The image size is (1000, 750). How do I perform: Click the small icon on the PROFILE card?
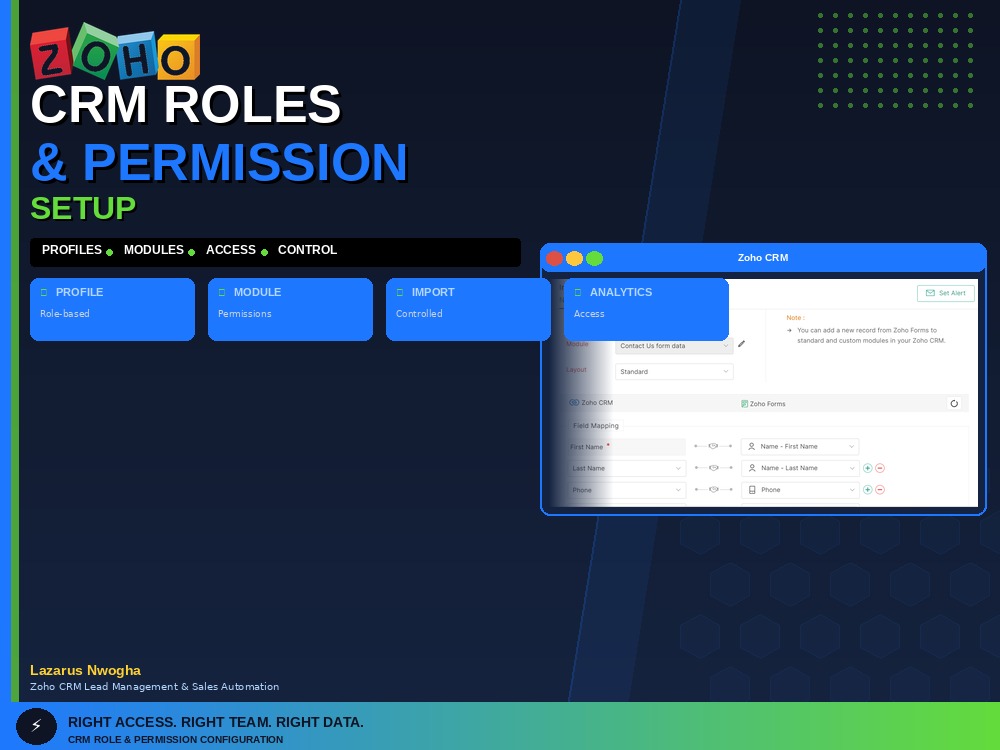click(x=44, y=293)
